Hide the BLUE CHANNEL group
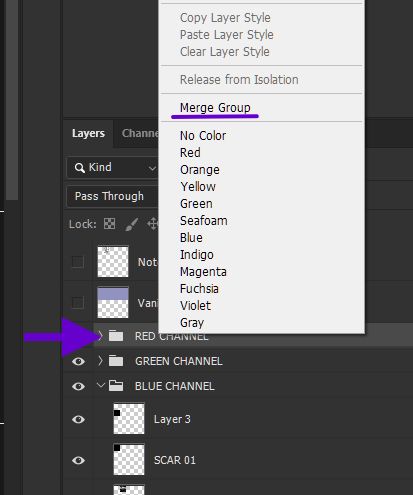The height and width of the screenshot is (495, 413). pyautogui.click(x=78, y=386)
